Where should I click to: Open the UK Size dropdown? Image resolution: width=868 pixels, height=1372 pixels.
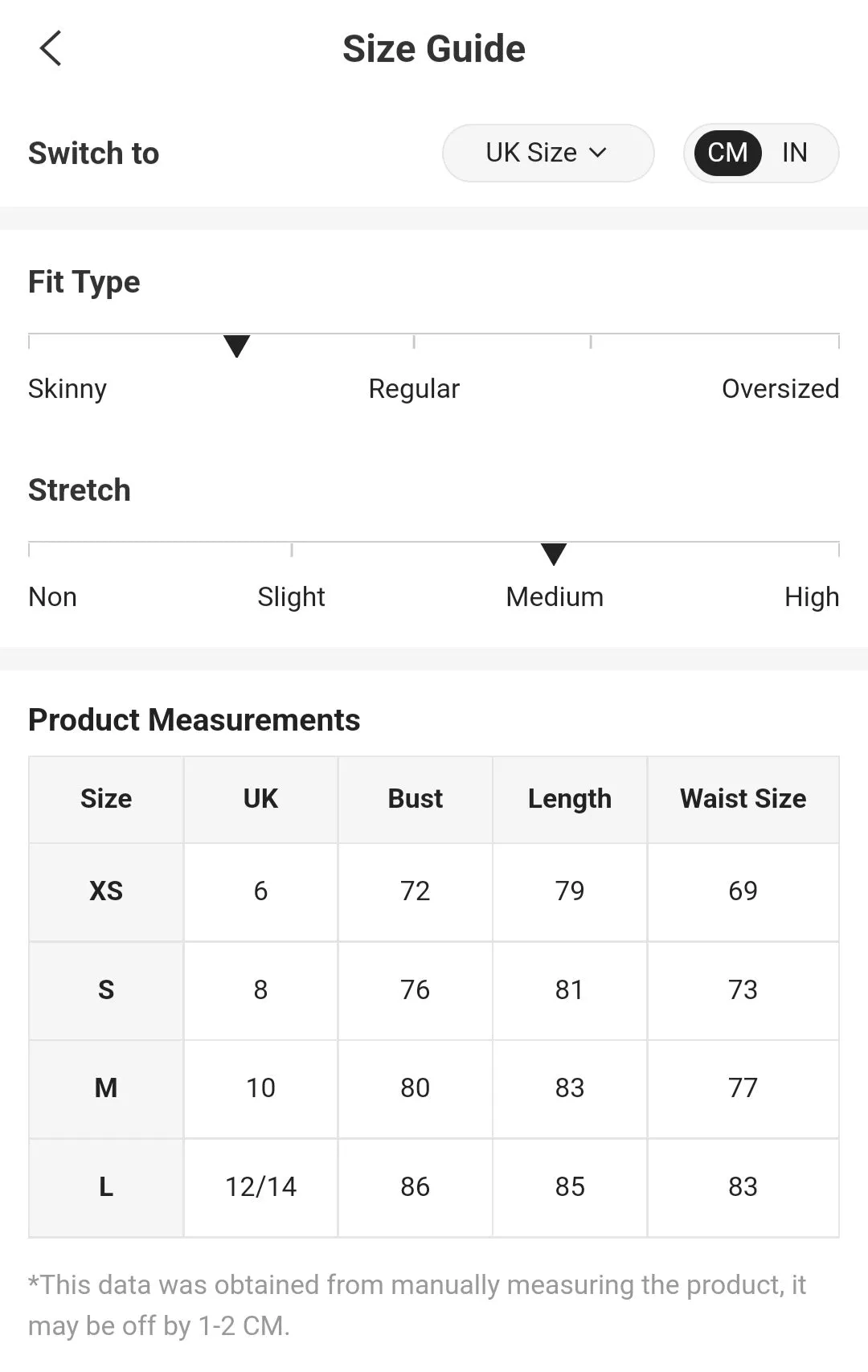548,153
